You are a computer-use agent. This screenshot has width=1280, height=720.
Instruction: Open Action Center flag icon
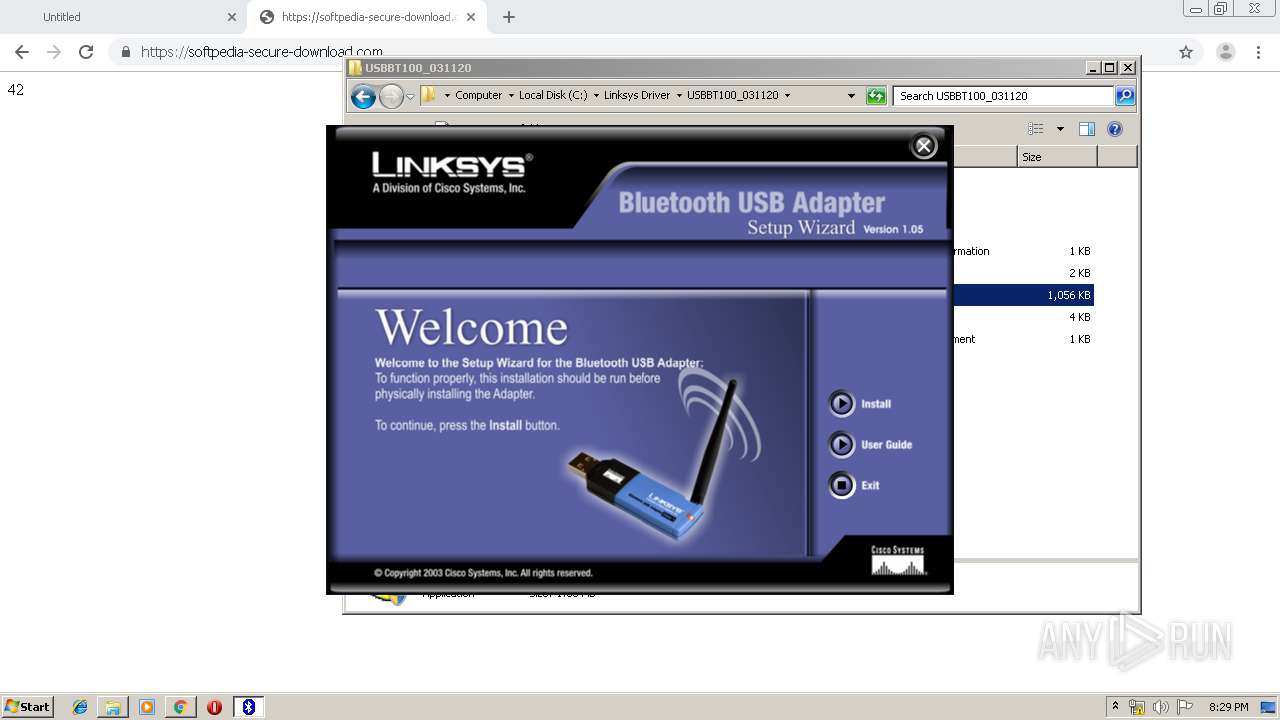1185,707
